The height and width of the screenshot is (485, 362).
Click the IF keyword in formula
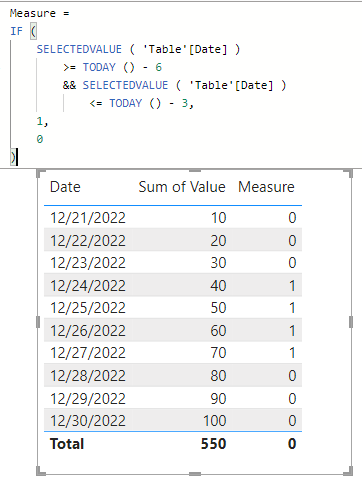16,31
